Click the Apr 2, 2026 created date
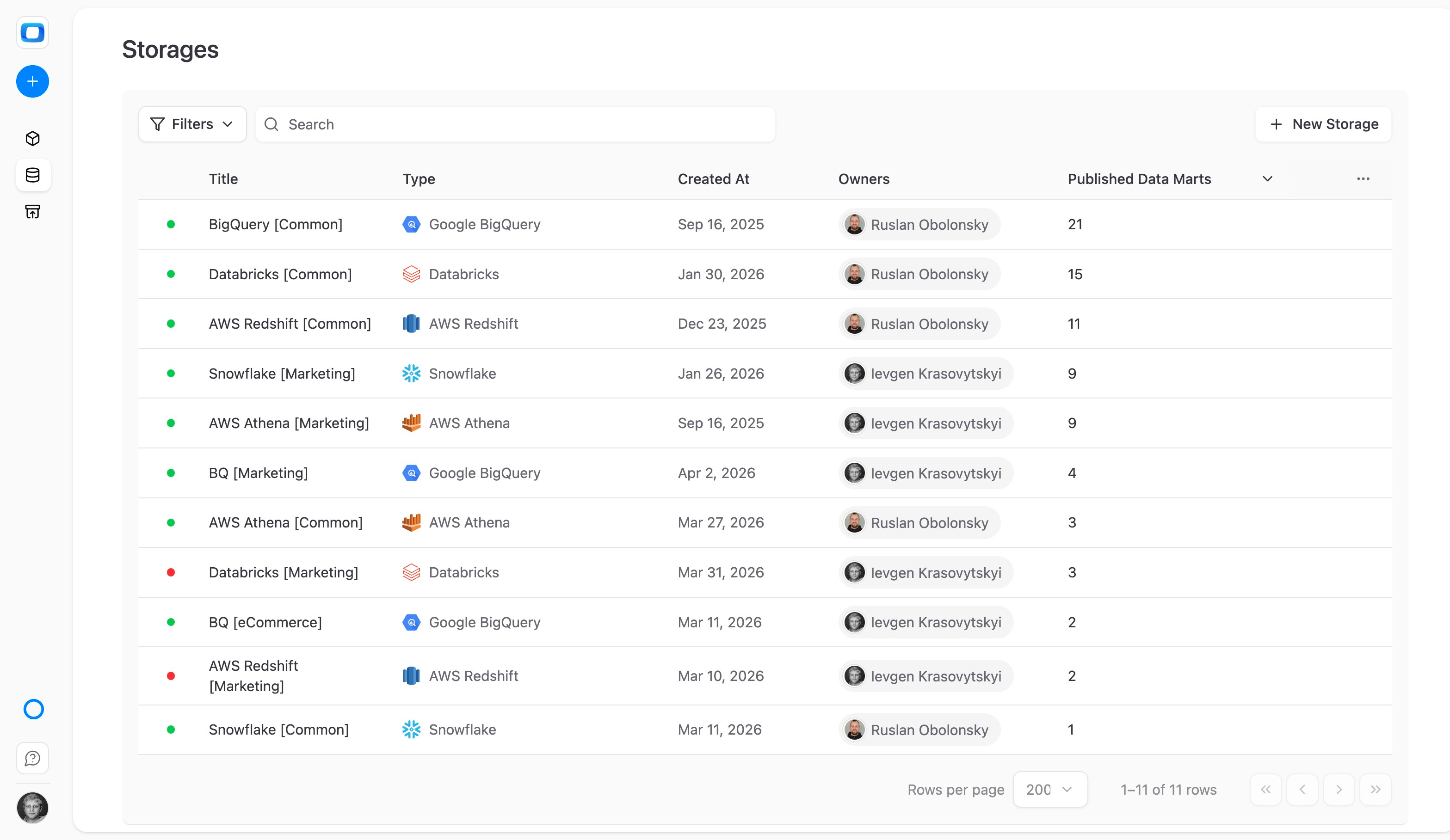The image size is (1450, 840). click(716, 473)
